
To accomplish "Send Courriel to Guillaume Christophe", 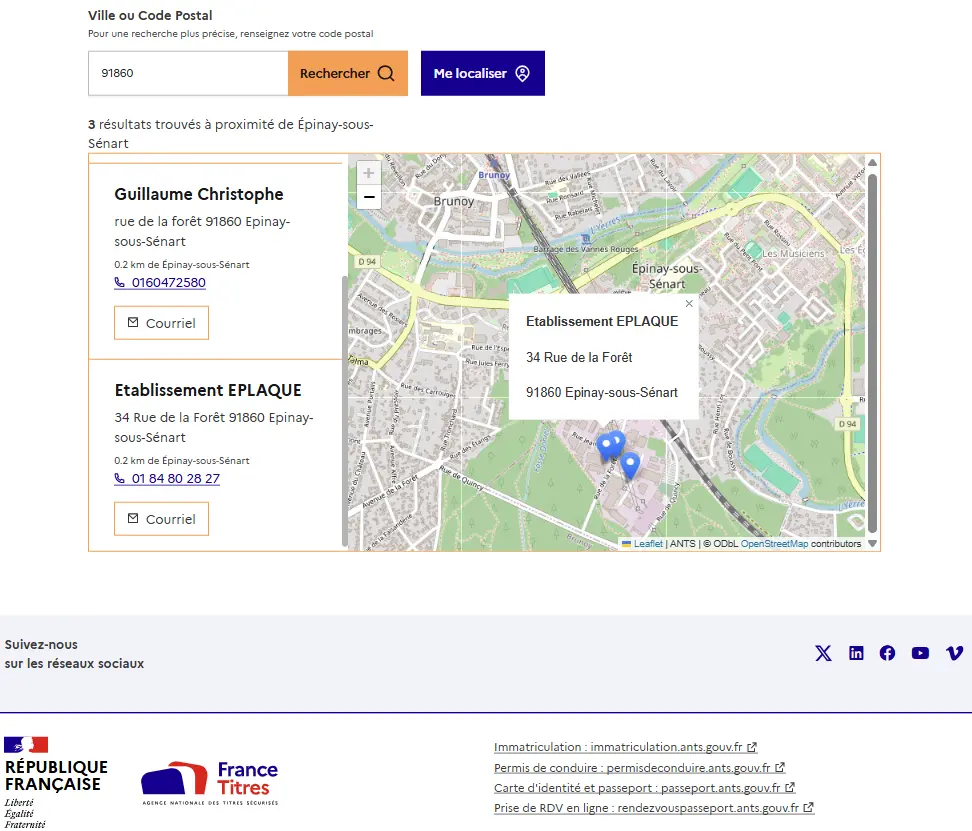I will (161, 323).
